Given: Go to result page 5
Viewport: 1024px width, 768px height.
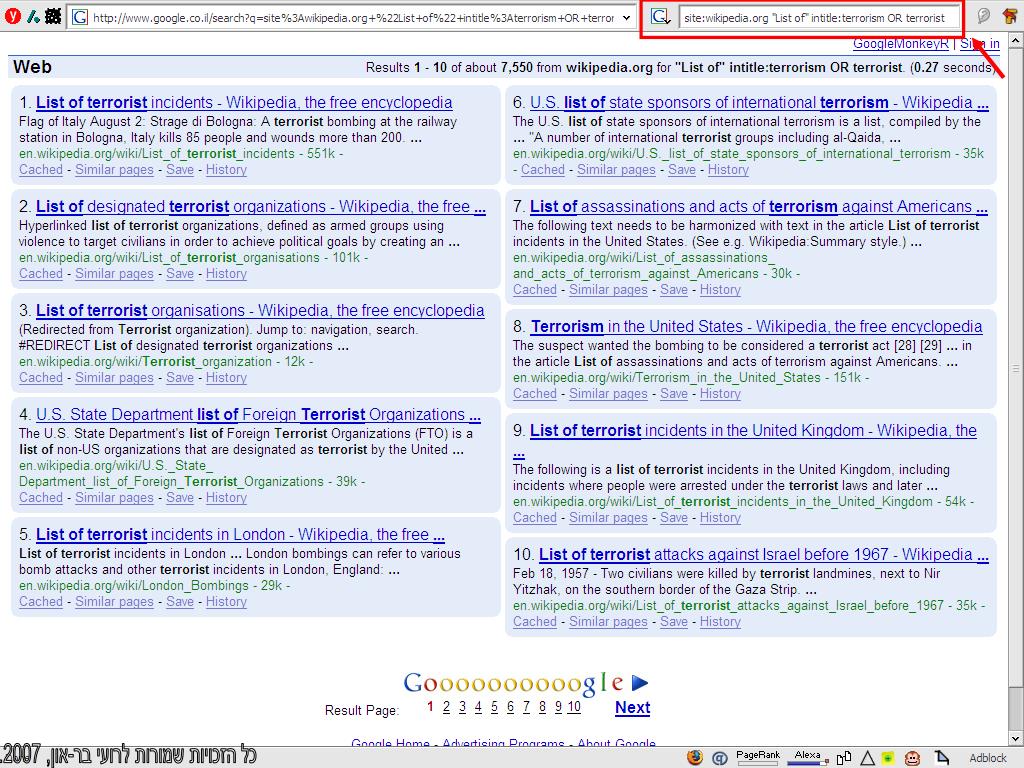Looking at the screenshot, I should 494,707.
